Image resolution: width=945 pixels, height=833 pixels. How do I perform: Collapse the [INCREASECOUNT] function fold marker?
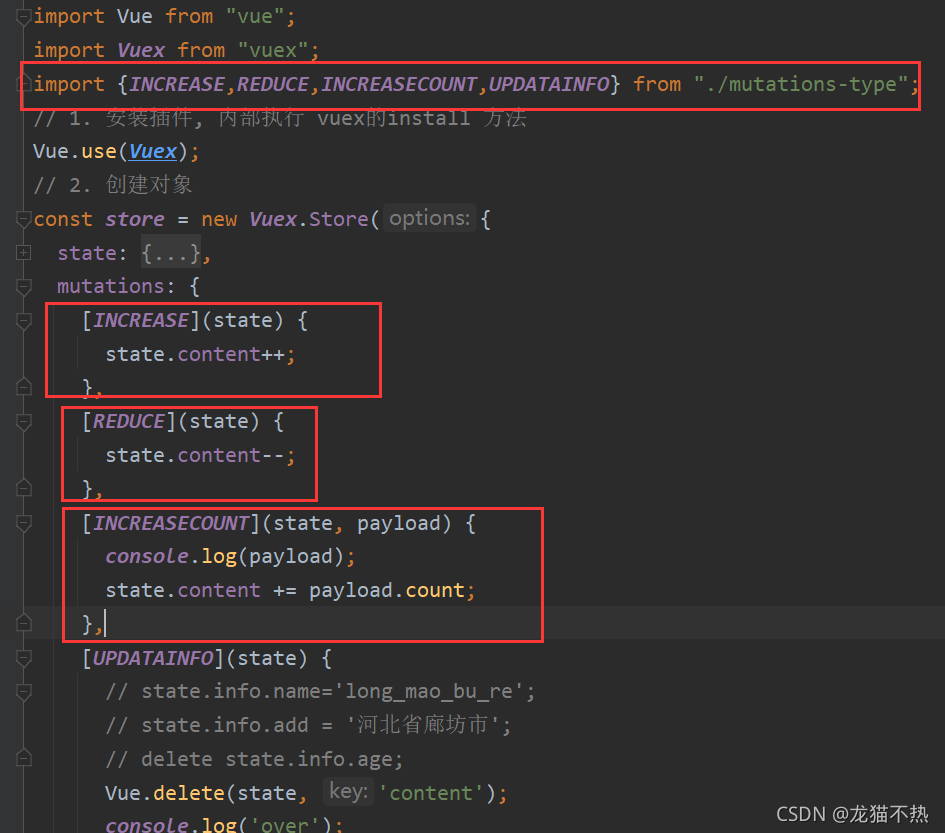pos(24,523)
